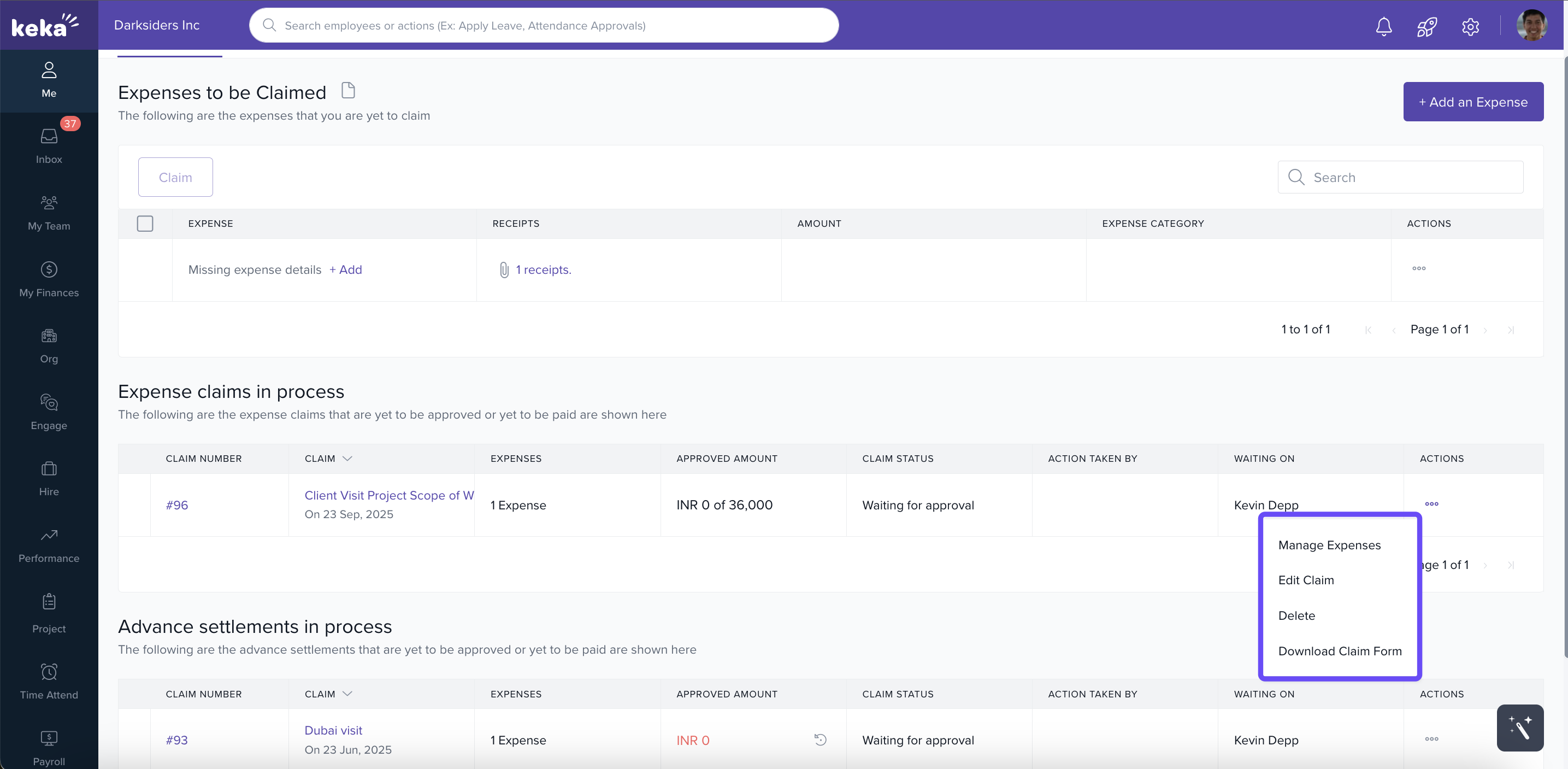This screenshot has height=769, width=1568.
Task: Click the rocket icon in header
Action: (x=1427, y=26)
